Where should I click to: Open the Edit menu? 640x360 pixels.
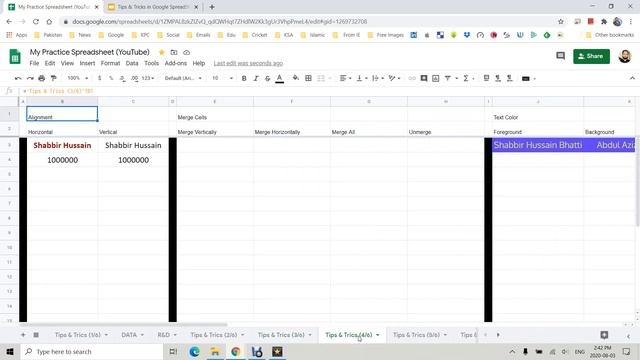(x=50, y=63)
